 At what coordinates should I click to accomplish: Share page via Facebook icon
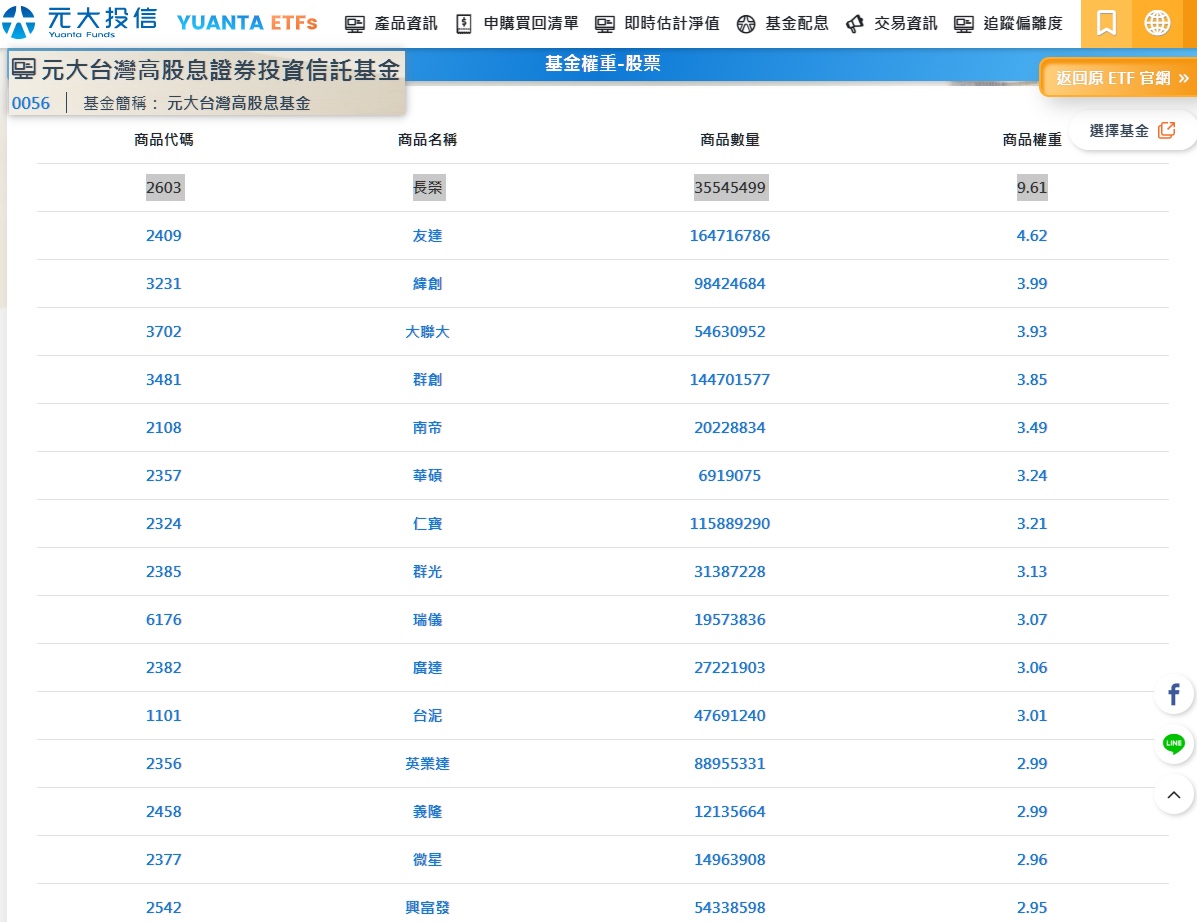[1174, 694]
